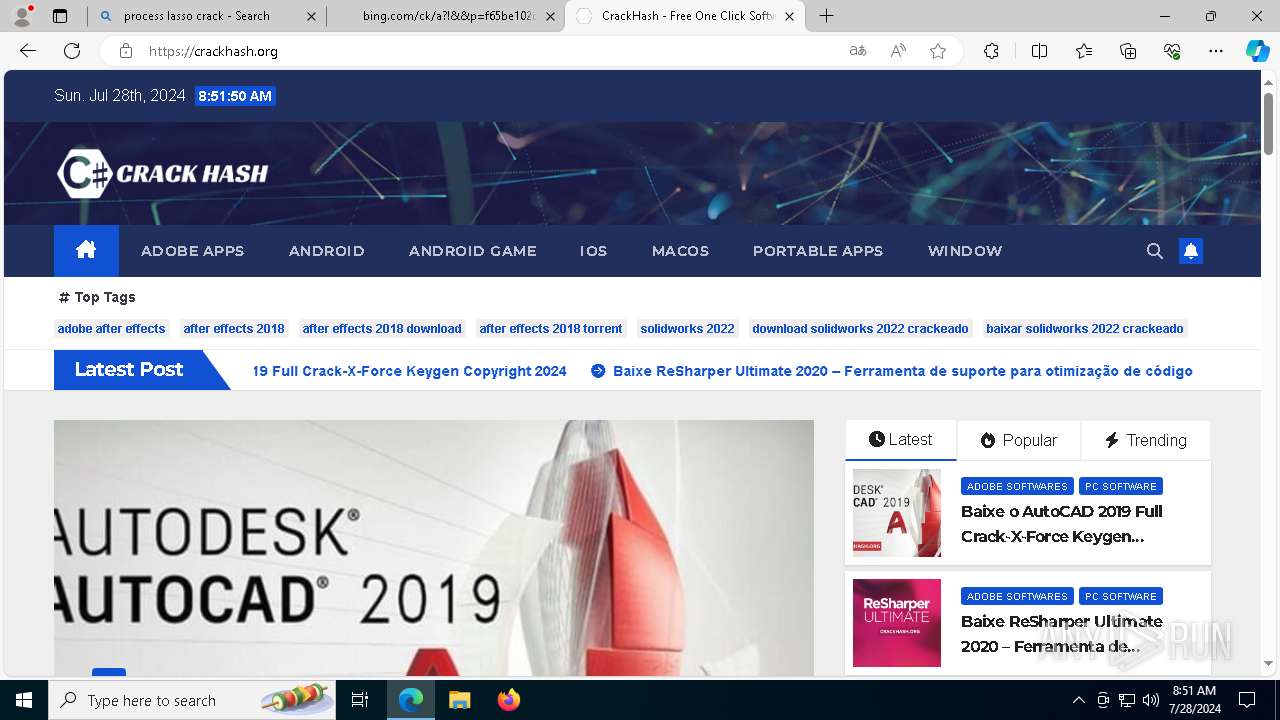Open Task View on the taskbar
The width and height of the screenshot is (1280, 720).
pyautogui.click(x=360, y=700)
